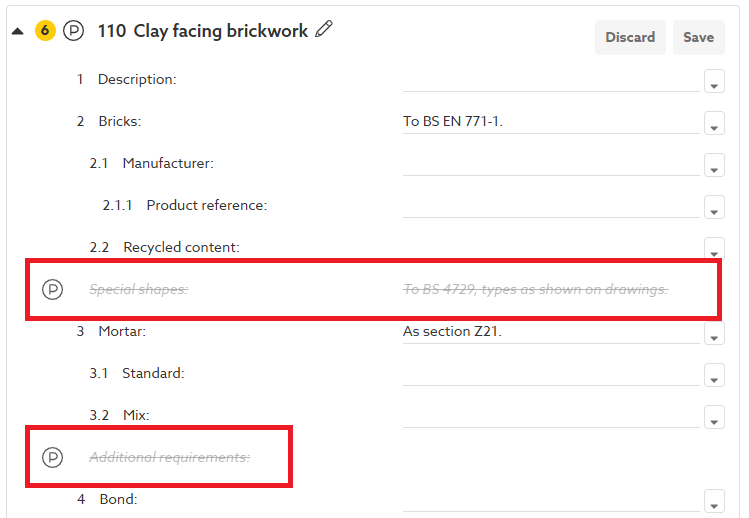Open the Bricks value dropdown

(714, 126)
